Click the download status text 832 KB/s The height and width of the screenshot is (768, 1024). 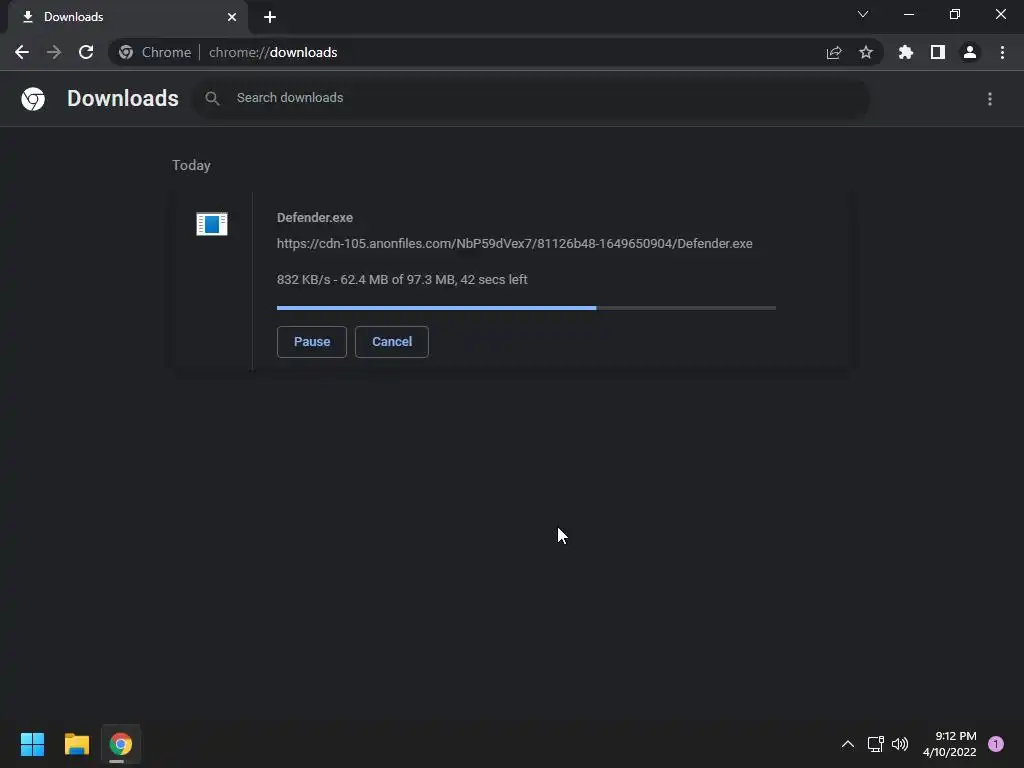pos(402,280)
